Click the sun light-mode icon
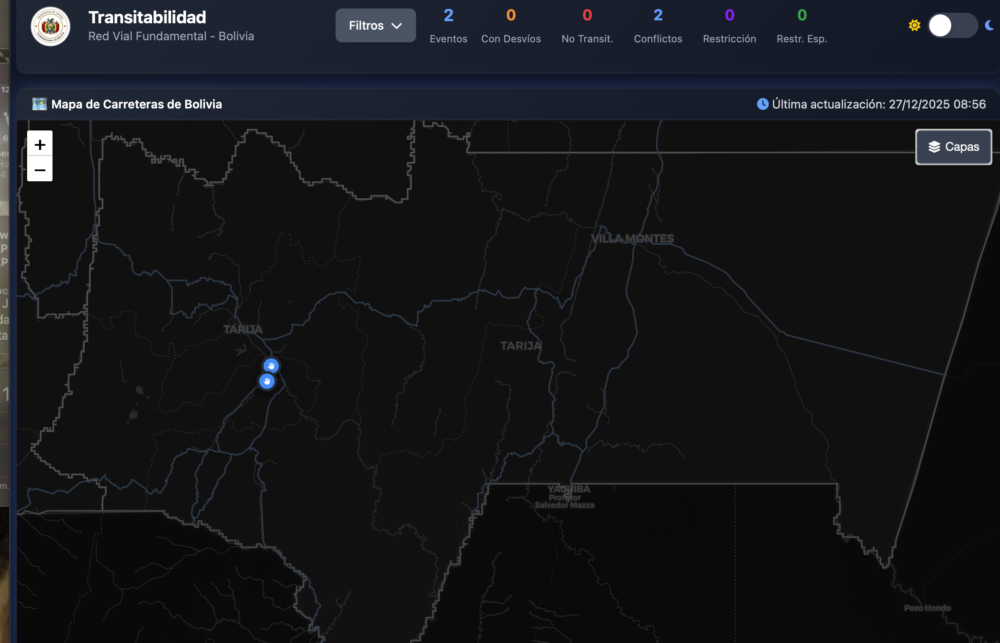 coord(914,26)
